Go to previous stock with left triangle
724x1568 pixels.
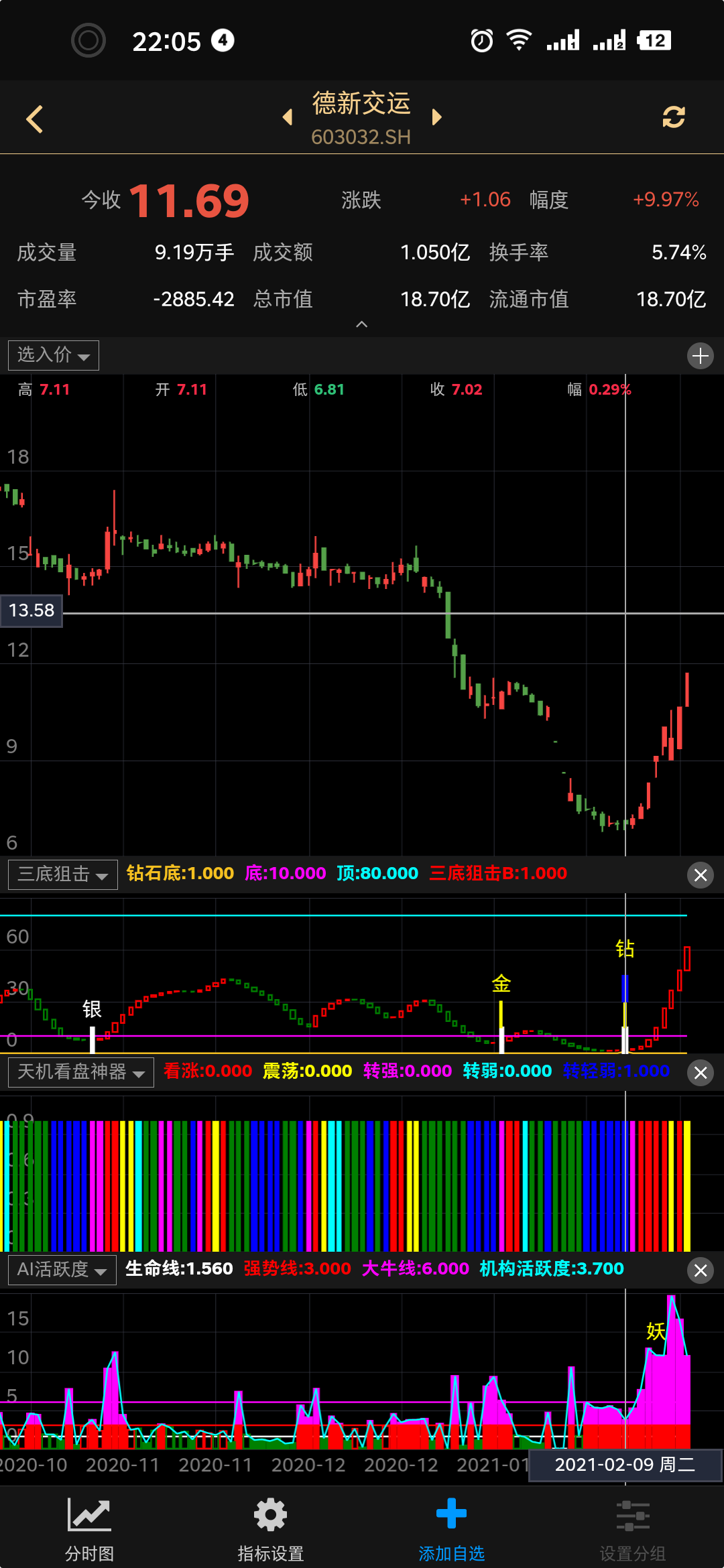[288, 117]
